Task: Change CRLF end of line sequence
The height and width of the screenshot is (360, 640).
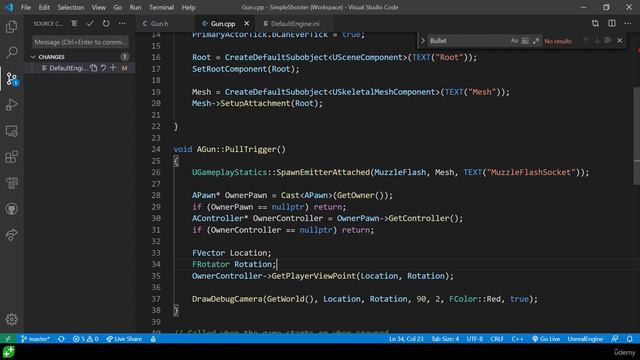Action: [x=497, y=339]
